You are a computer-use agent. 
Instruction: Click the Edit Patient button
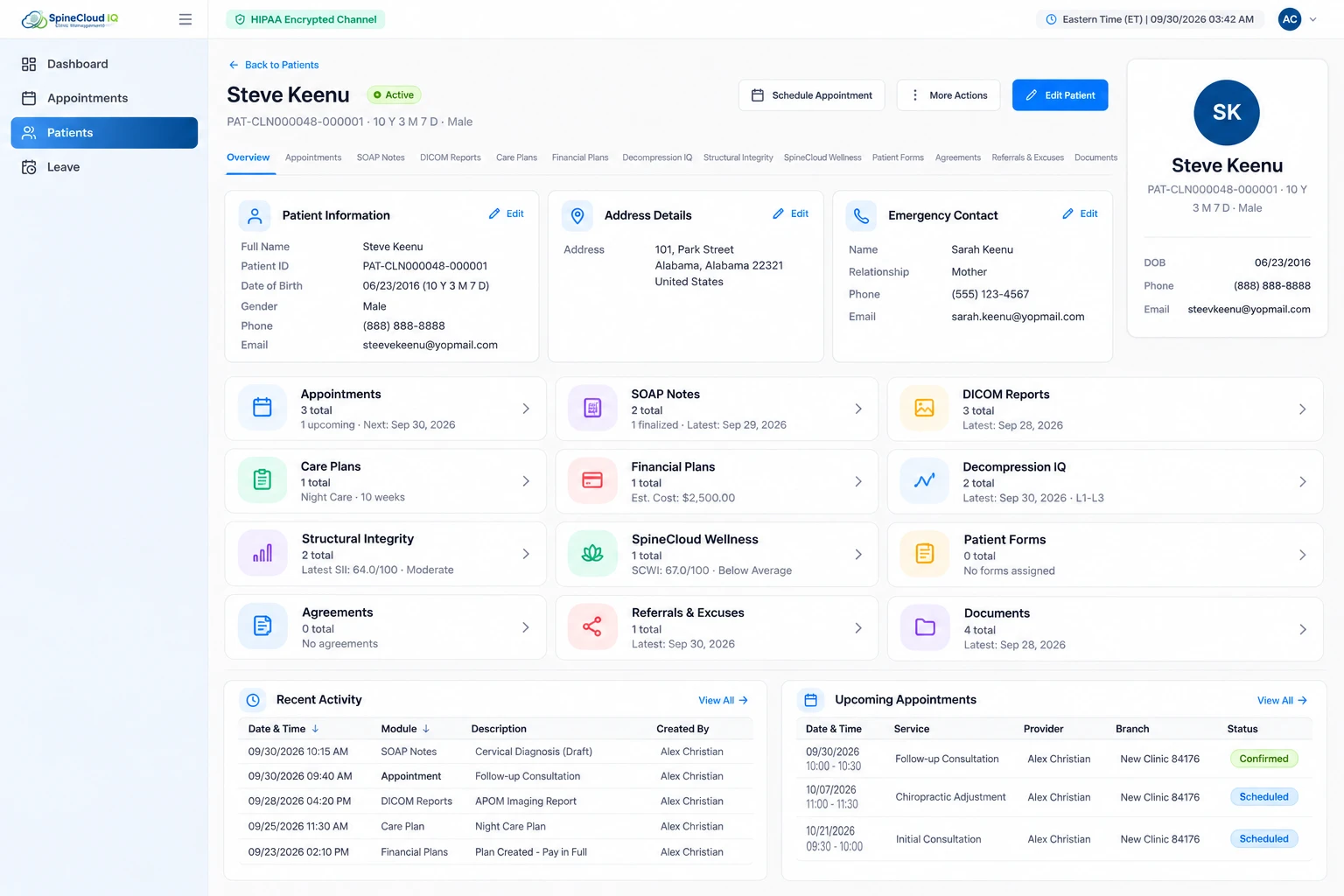1060,95
